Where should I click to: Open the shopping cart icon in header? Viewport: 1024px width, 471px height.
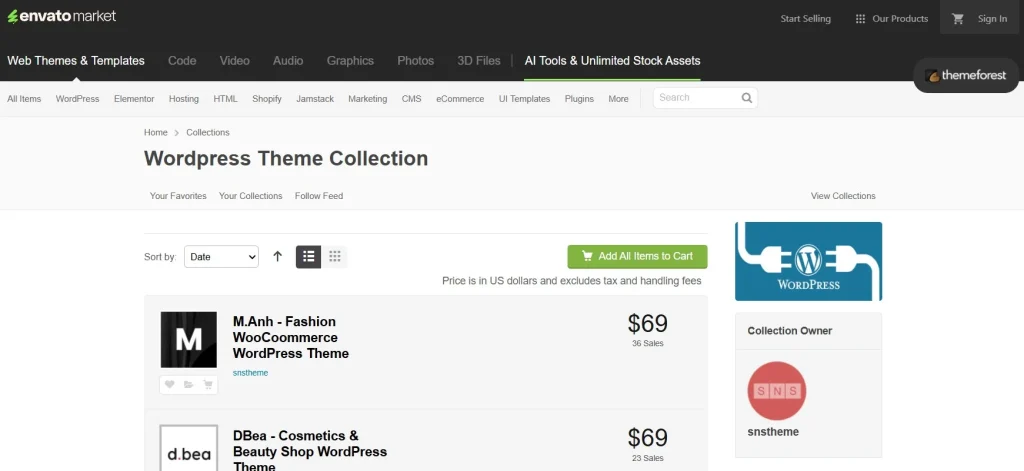pyautogui.click(x=958, y=18)
